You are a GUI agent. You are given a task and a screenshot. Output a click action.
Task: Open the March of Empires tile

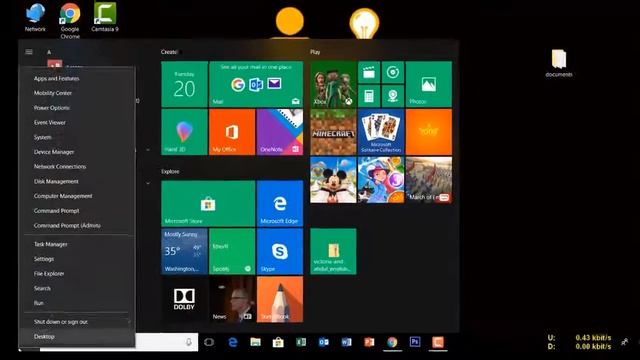pos(429,180)
